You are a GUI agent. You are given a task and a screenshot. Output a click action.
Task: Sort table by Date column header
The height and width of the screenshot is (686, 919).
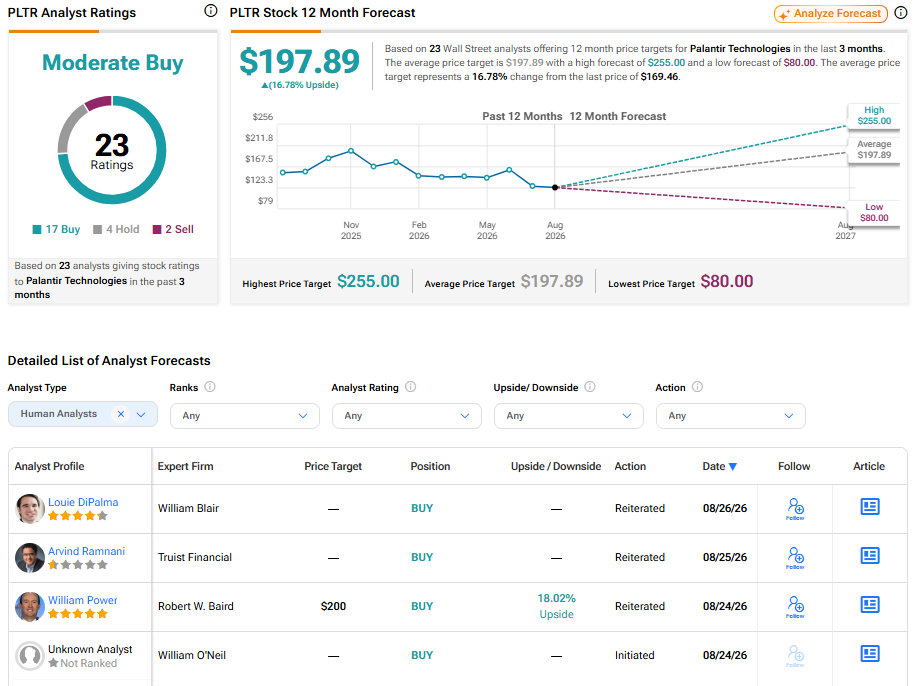(720, 466)
